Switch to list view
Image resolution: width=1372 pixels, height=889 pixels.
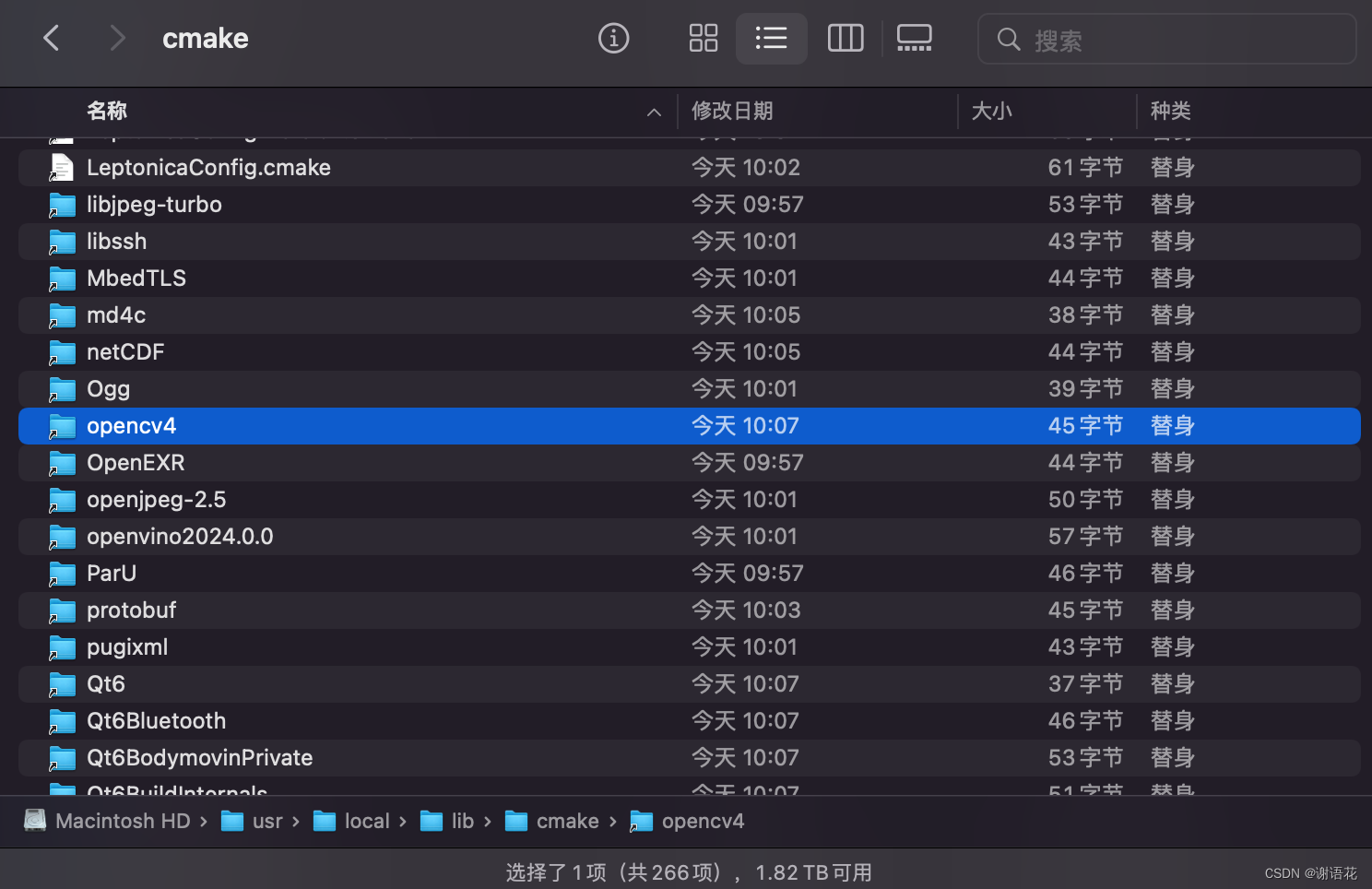pyautogui.click(x=772, y=38)
